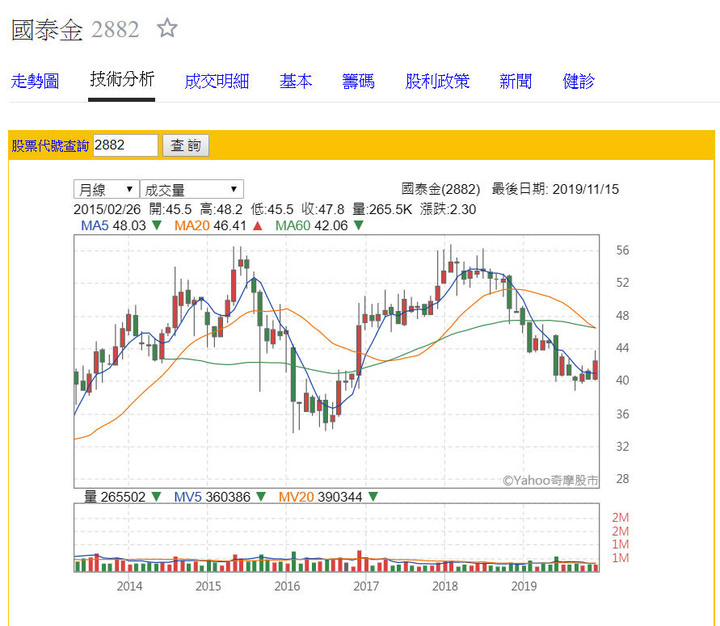Open the 走勢圖 tab
720x626 pixels.
(x=35, y=81)
